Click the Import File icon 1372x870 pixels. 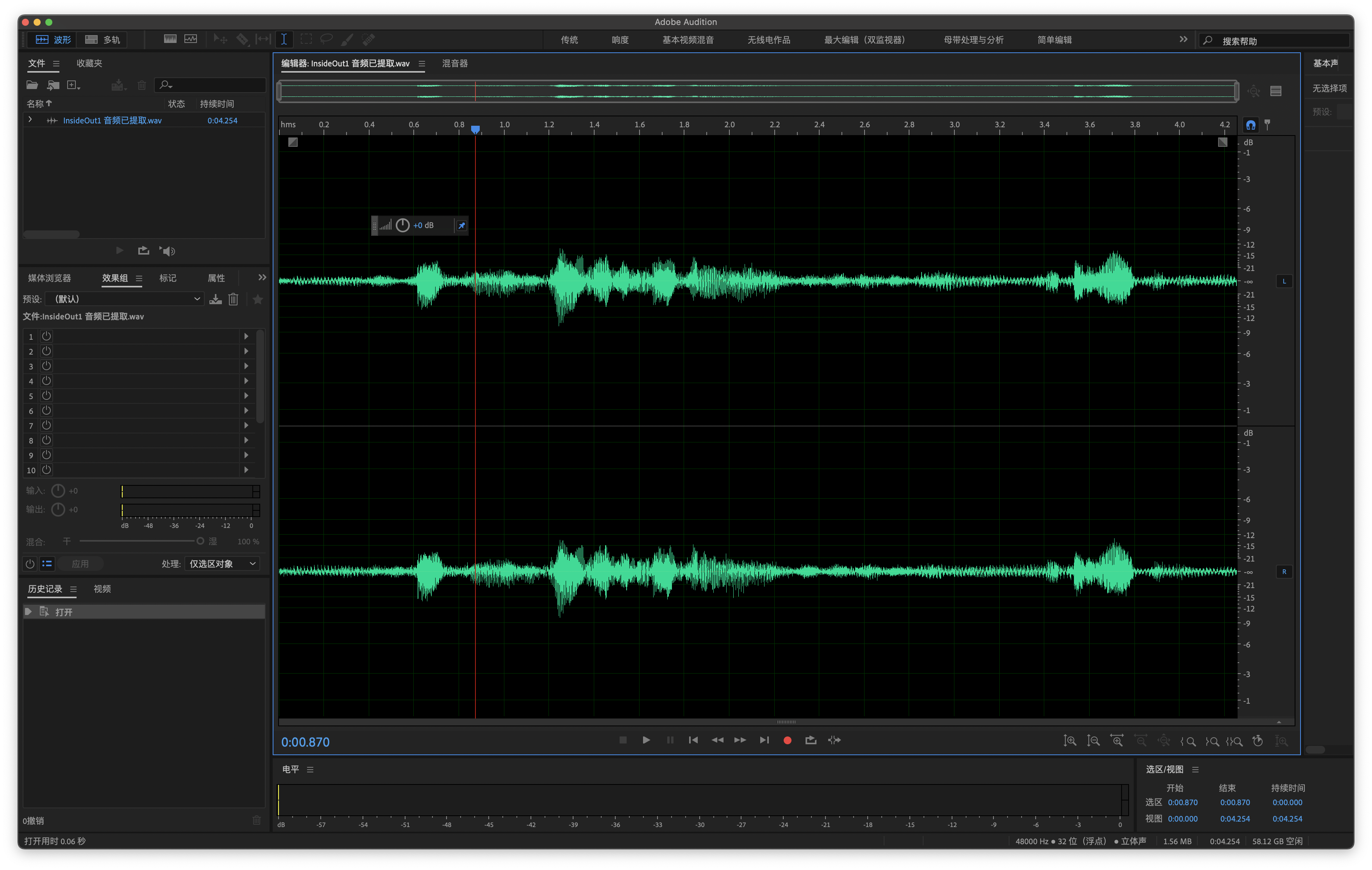(x=54, y=85)
